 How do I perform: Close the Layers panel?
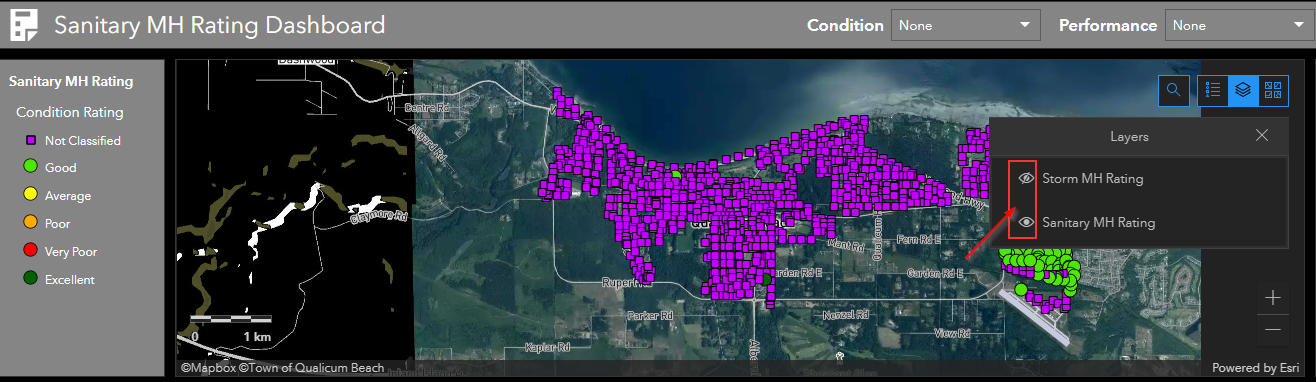pyautogui.click(x=1262, y=135)
